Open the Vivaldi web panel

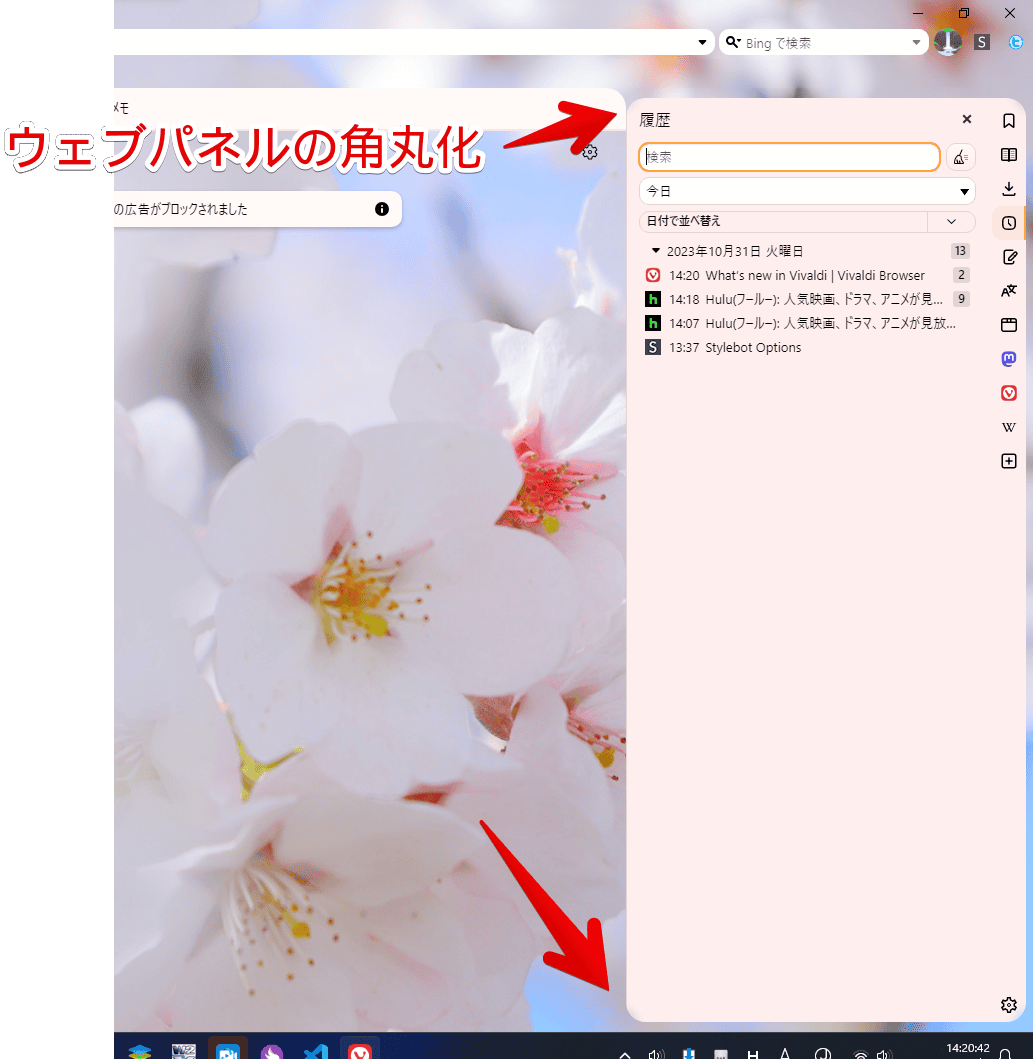(1009, 393)
